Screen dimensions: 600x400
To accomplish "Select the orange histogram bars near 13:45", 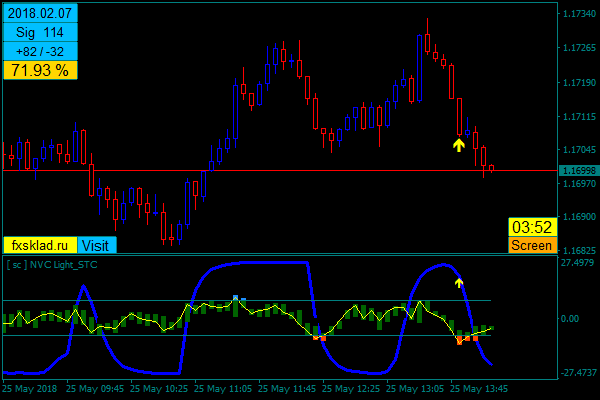I will [x=467, y=339].
